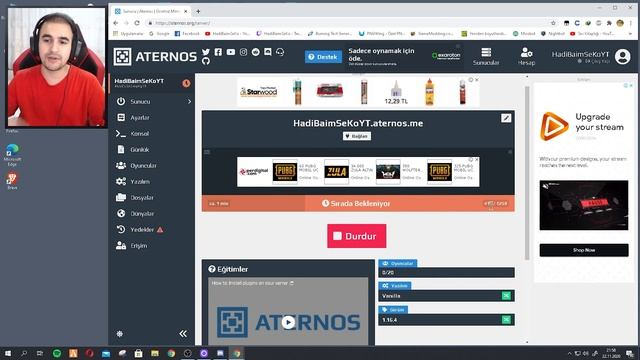Open Microsoft Edge desktop shortcut

(x=12, y=155)
